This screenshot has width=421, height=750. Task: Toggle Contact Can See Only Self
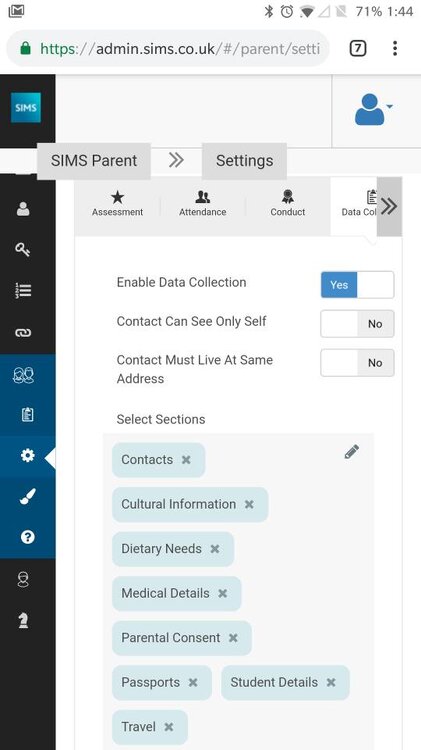point(357,324)
